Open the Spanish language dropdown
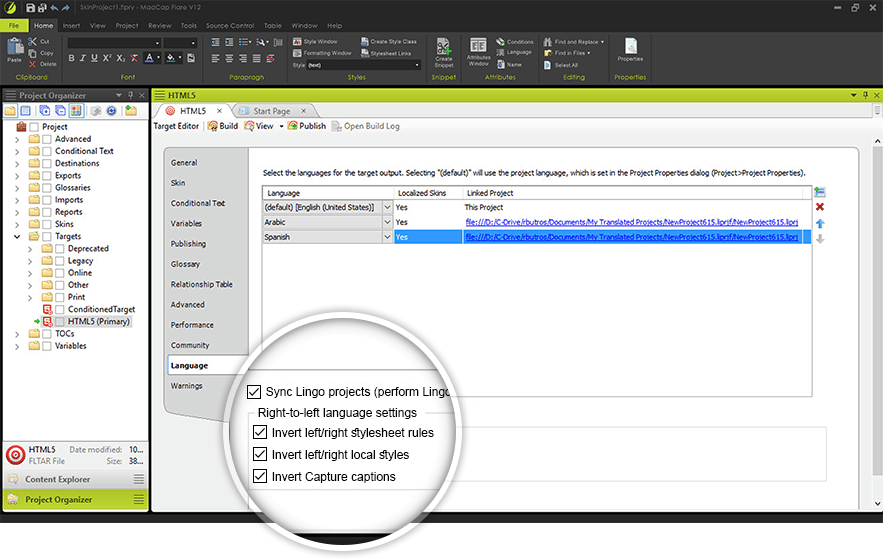 point(387,237)
